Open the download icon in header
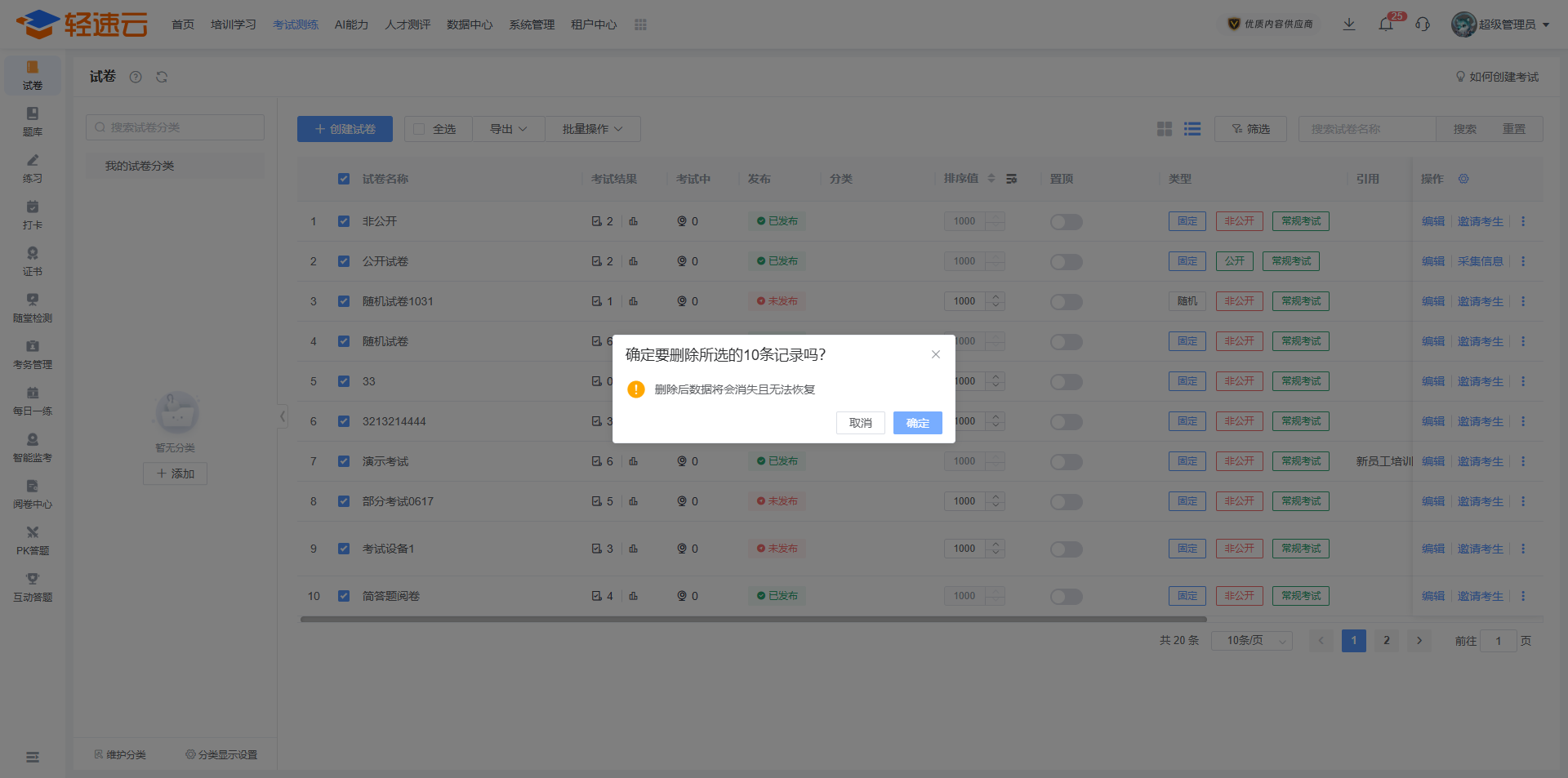 coord(1349,24)
